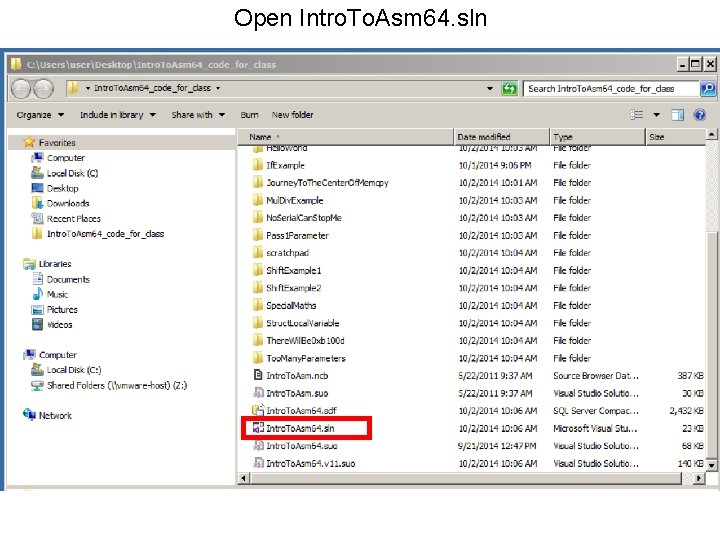
Task: Open the Videos library
Action: click(x=59, y=325)
